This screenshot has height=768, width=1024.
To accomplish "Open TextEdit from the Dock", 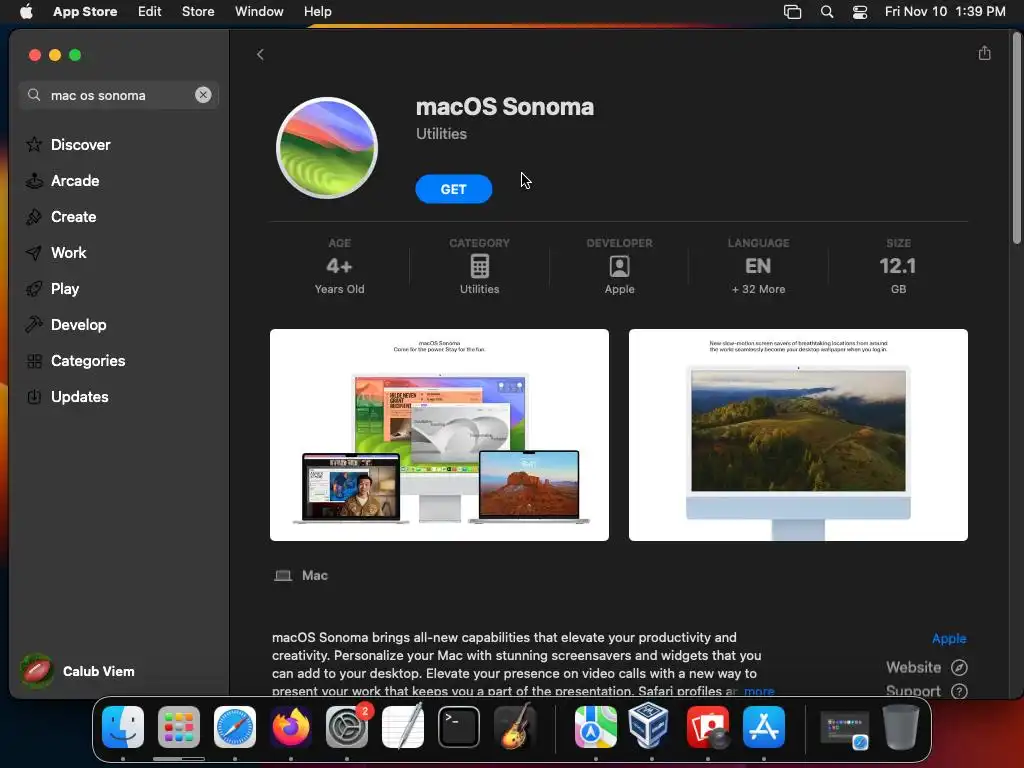I will coord(403,727).
